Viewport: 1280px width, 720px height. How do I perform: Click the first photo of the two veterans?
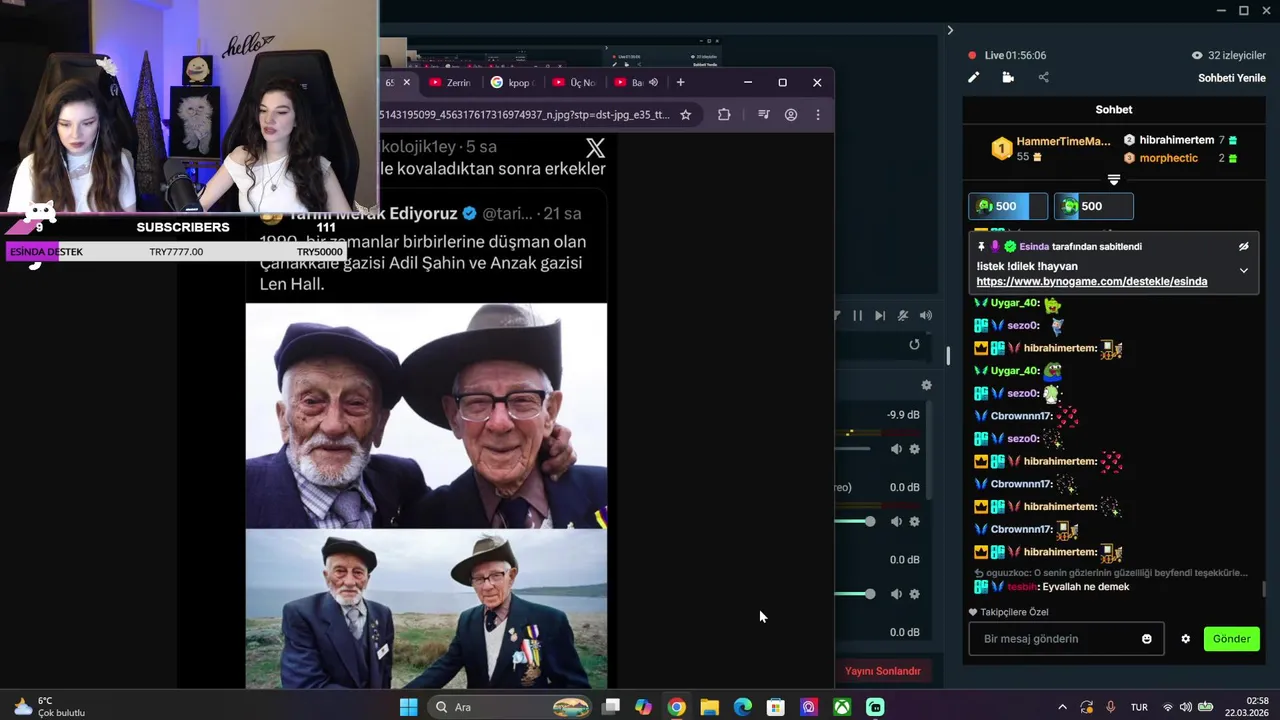point(426,415)
